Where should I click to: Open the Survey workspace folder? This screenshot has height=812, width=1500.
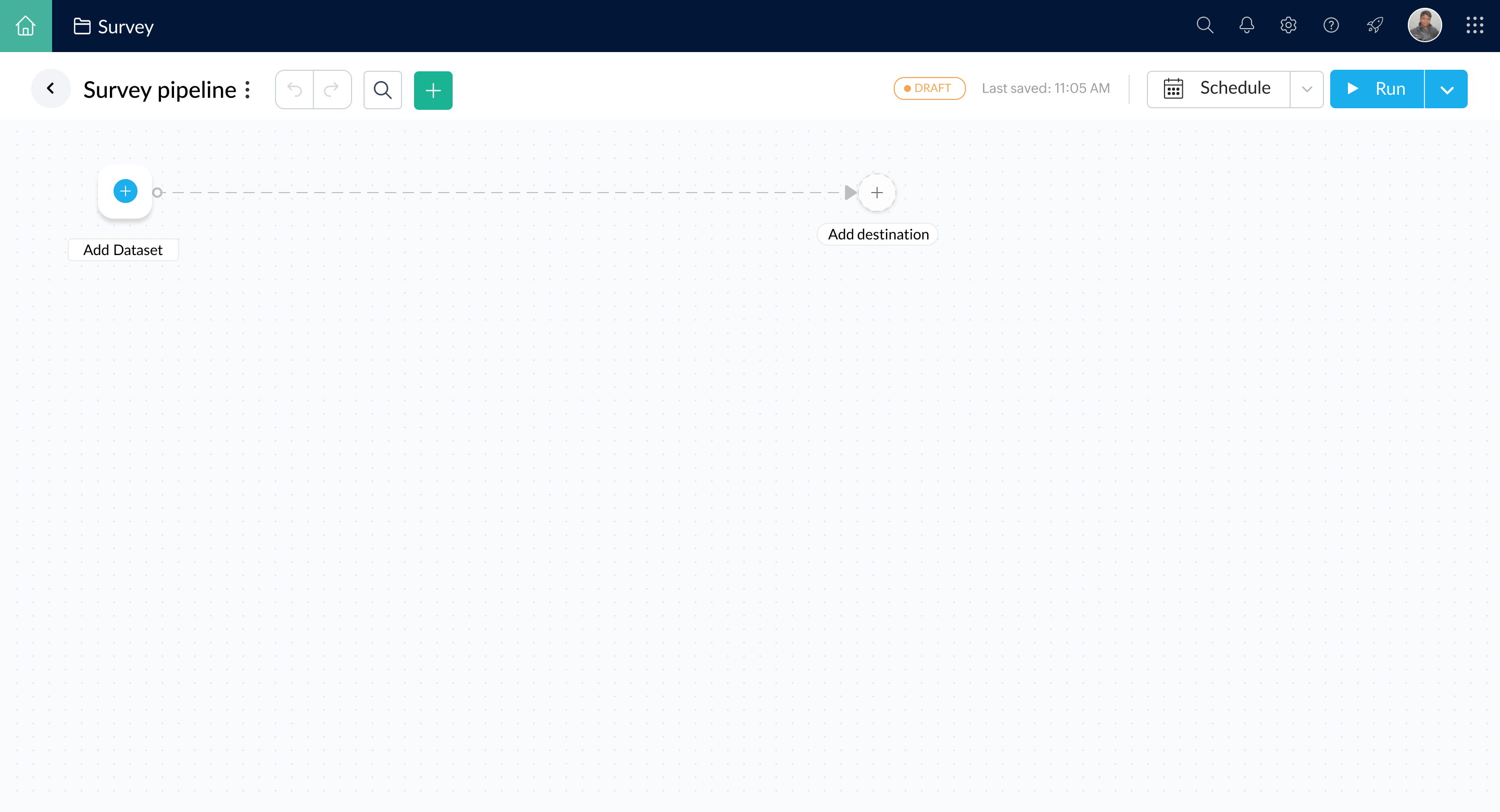tap(114, 26)
